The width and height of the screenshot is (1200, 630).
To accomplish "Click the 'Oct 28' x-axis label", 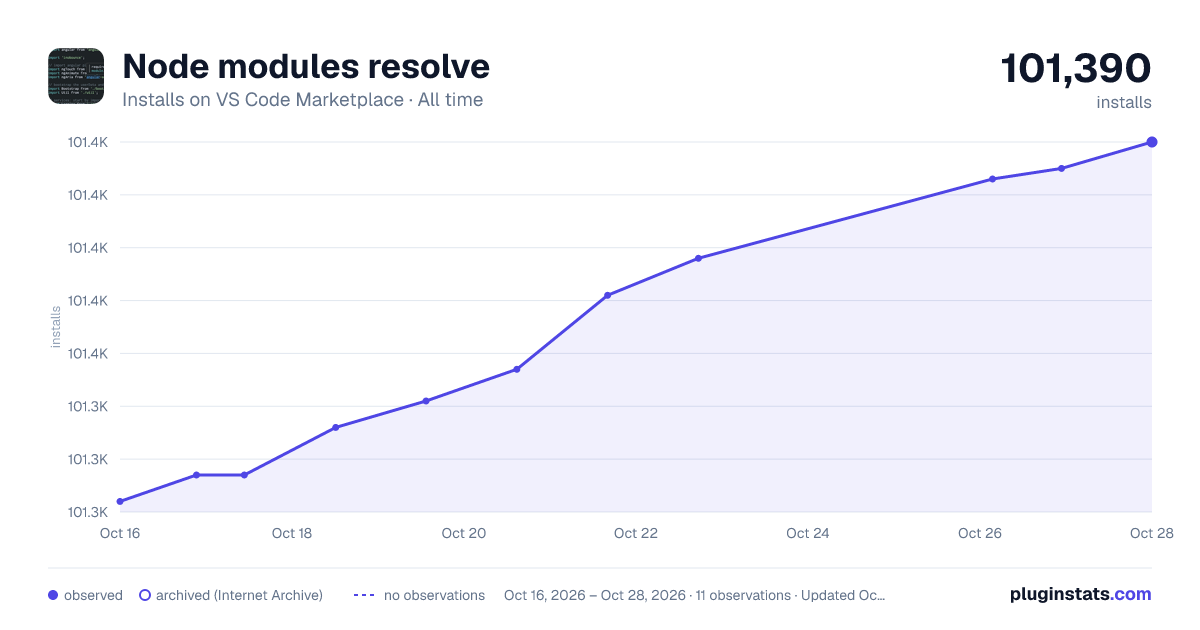I will (x=1152, y=533).
